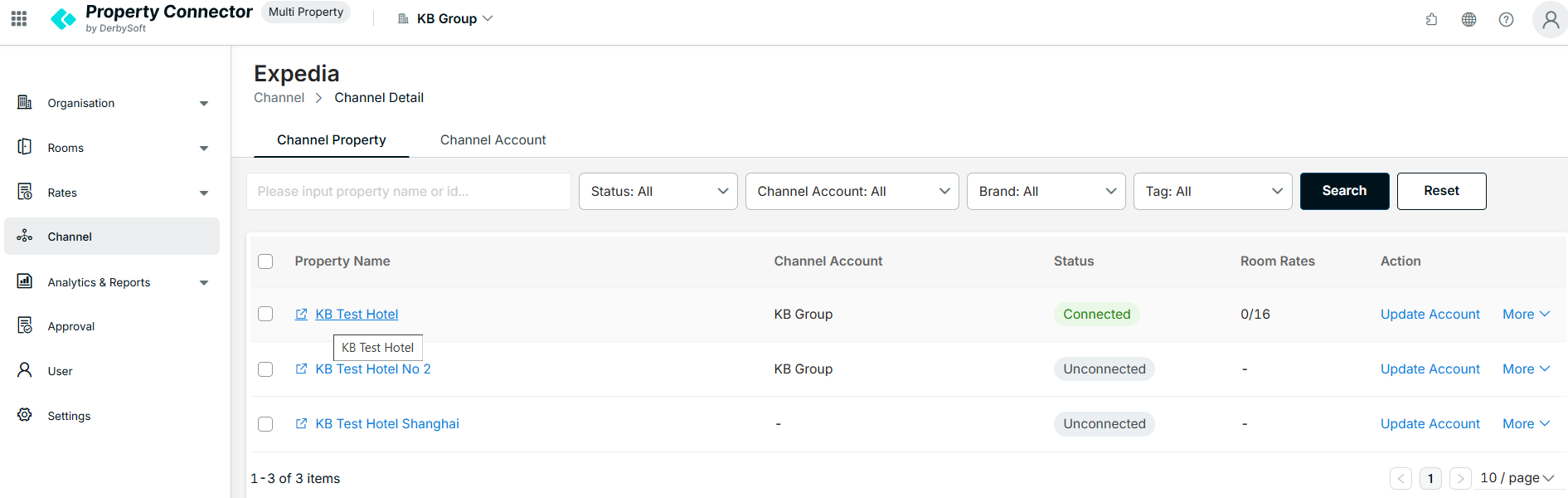Focus the property name or id search field
The height and width of the screenshot is (498, 1568).
pyautogui.click(x=409, y=191)
